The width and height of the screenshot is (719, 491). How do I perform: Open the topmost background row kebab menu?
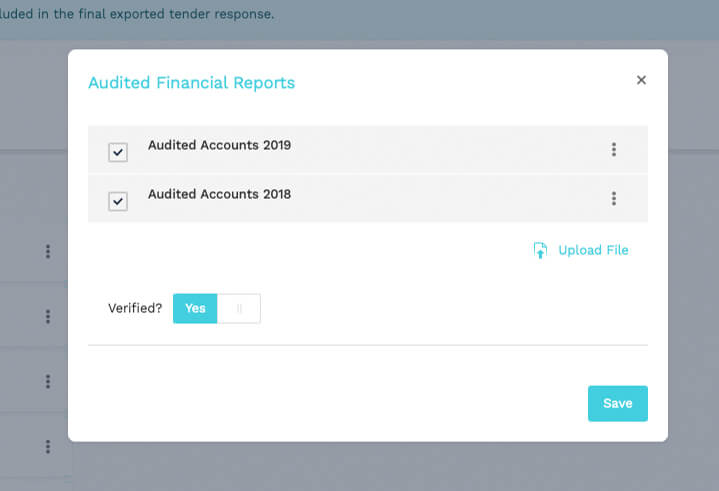point(48,251)
